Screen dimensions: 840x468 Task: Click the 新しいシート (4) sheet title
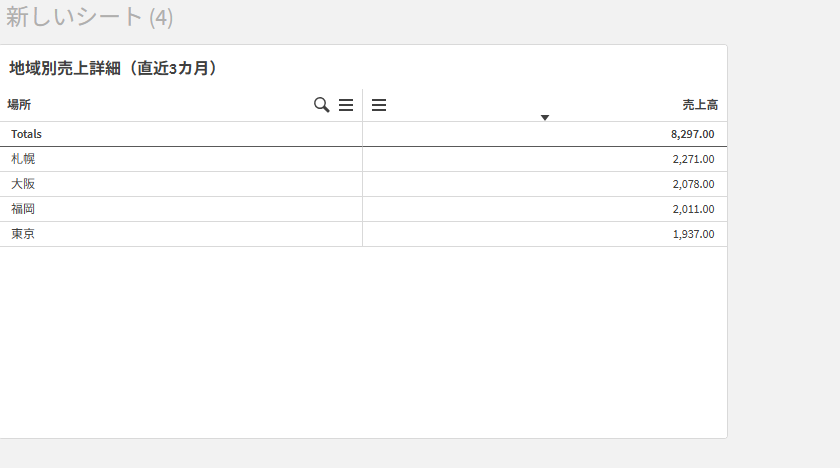pos(89,17)
